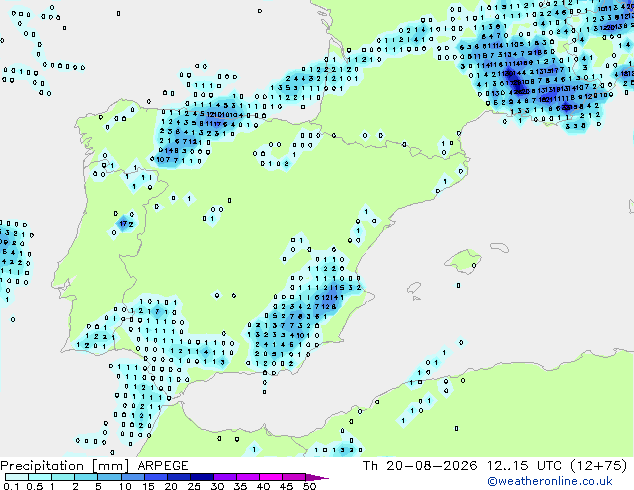Click Mallorca island on the map

(463, 261)
